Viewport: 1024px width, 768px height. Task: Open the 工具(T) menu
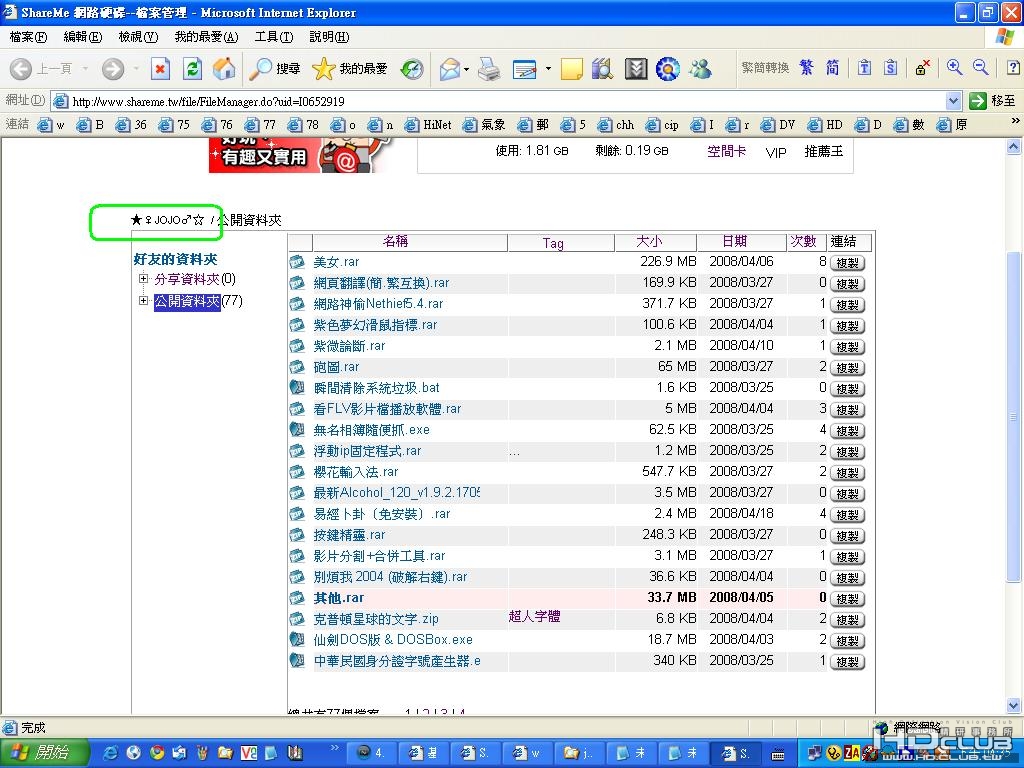point(273,37)
